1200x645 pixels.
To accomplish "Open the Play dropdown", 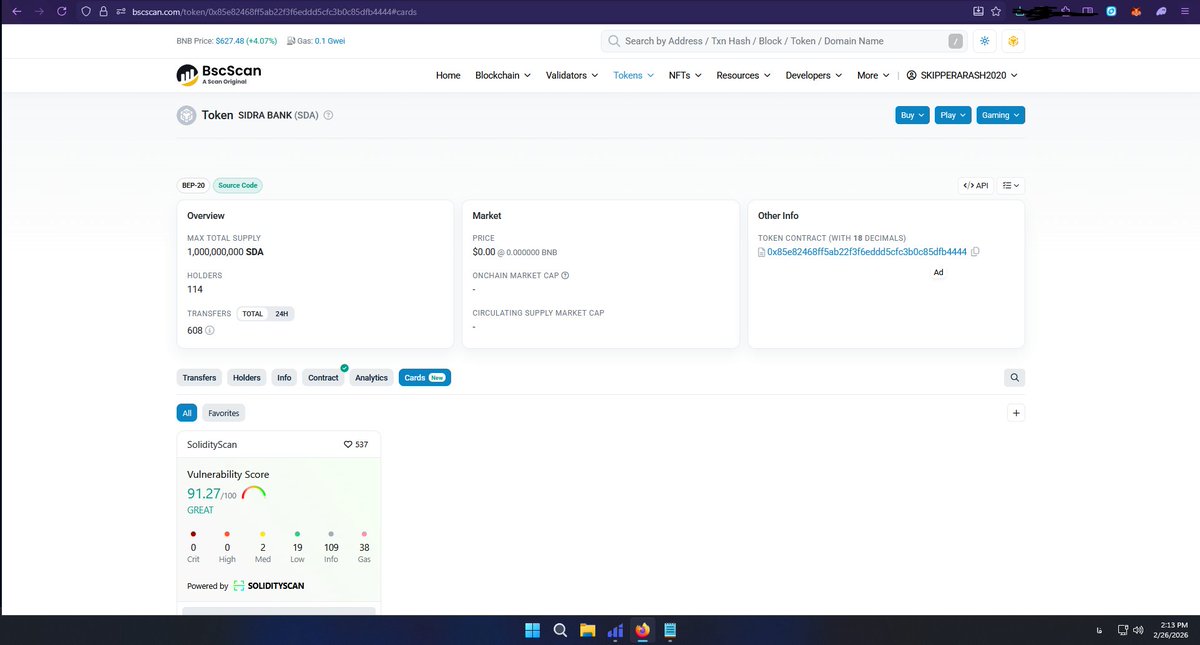I will pyautogui.click(x=953, y=115).
